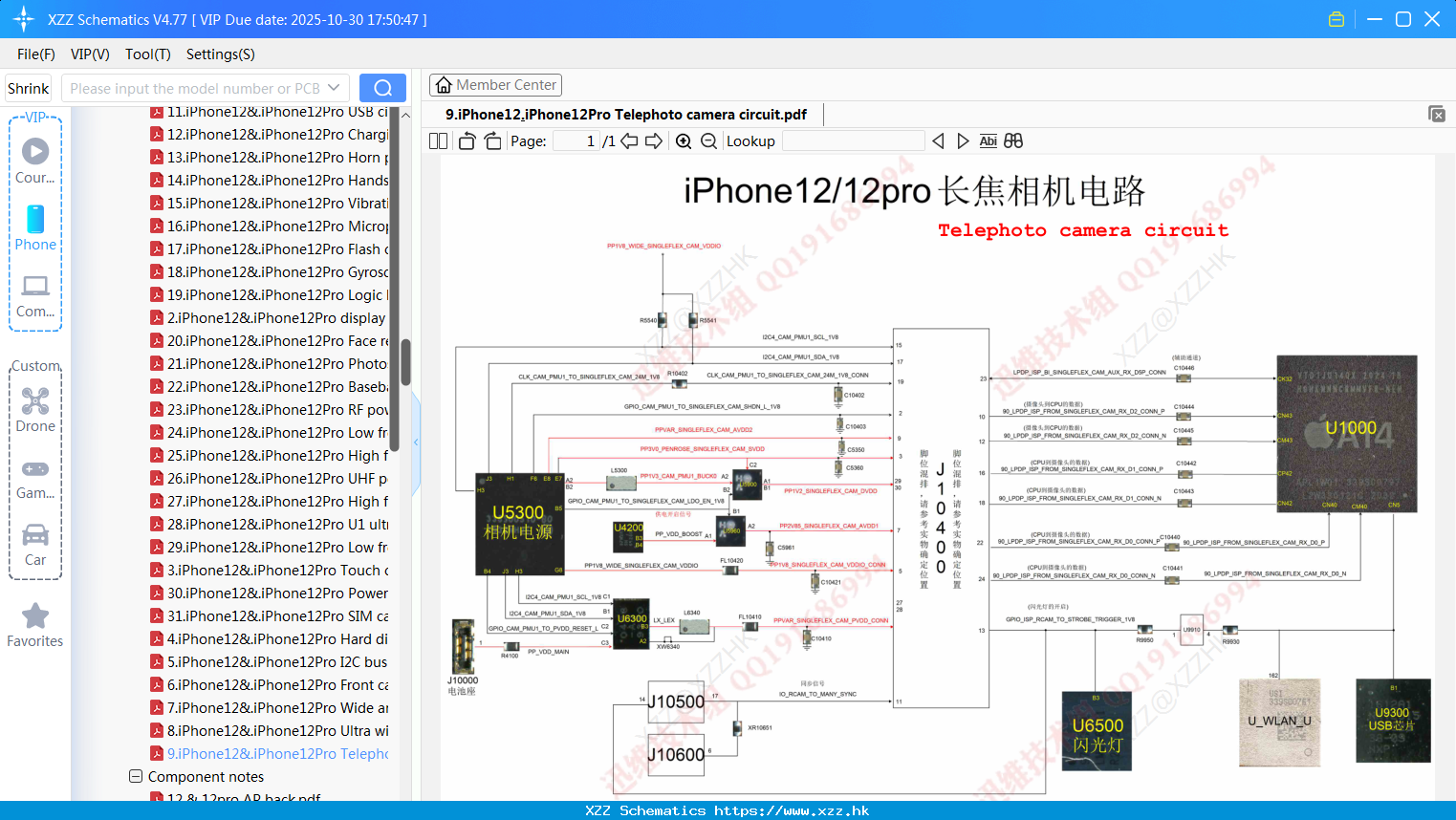
Task: Open the Member Center home button
Action: point(495,85)
